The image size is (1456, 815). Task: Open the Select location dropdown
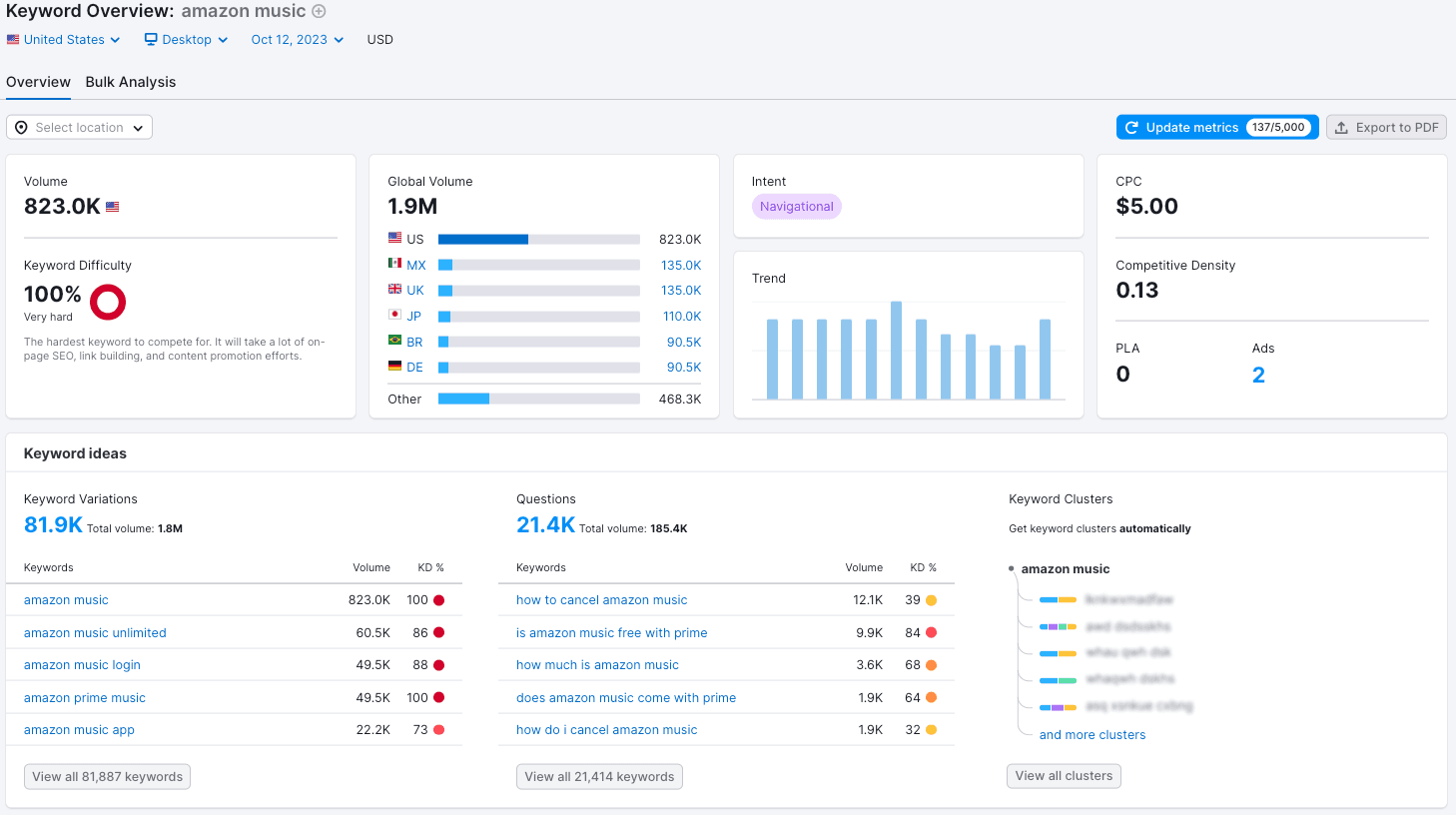coord(80,128)
